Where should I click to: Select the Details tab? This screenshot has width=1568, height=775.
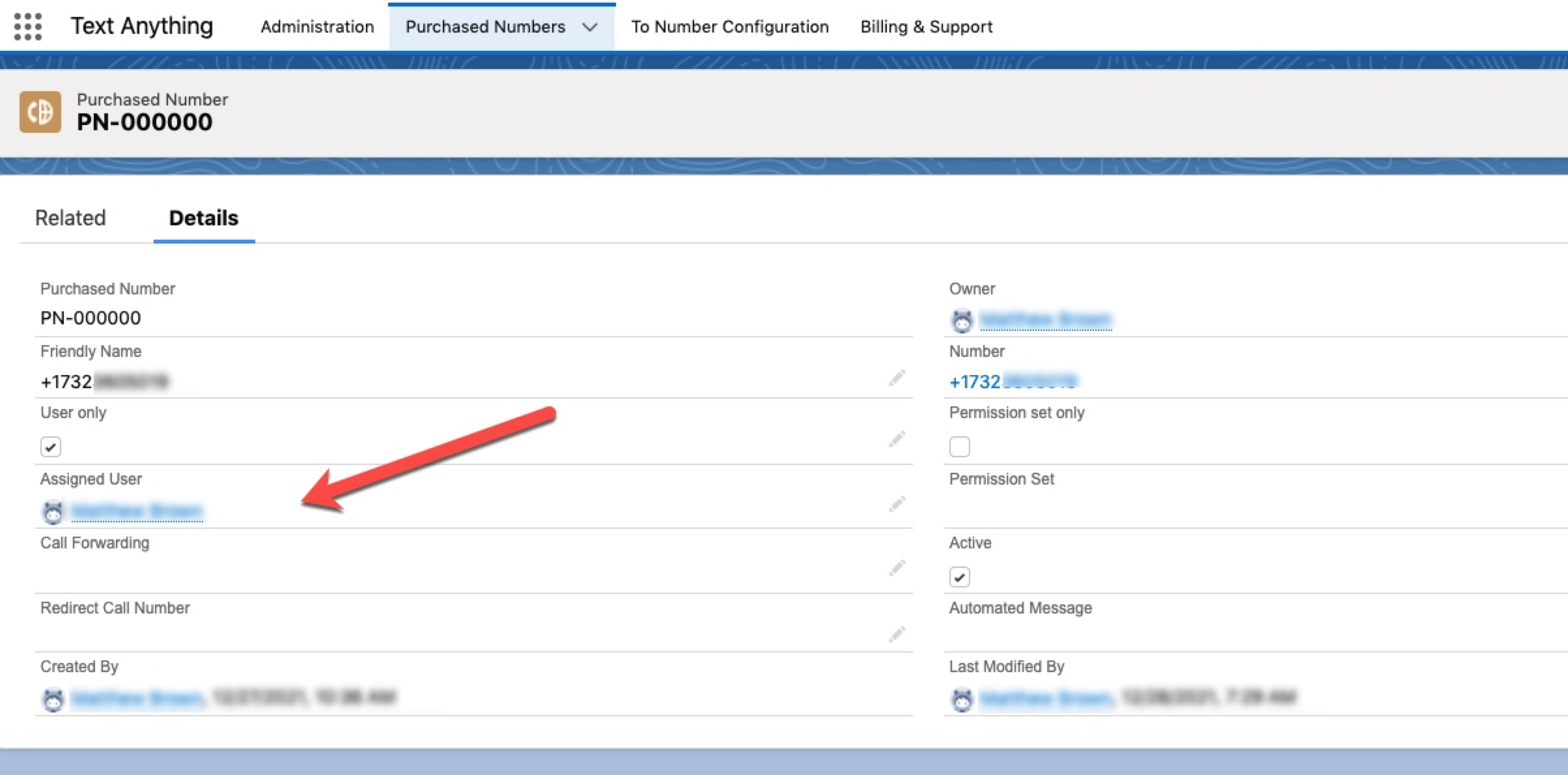click(x=204, y=218)
